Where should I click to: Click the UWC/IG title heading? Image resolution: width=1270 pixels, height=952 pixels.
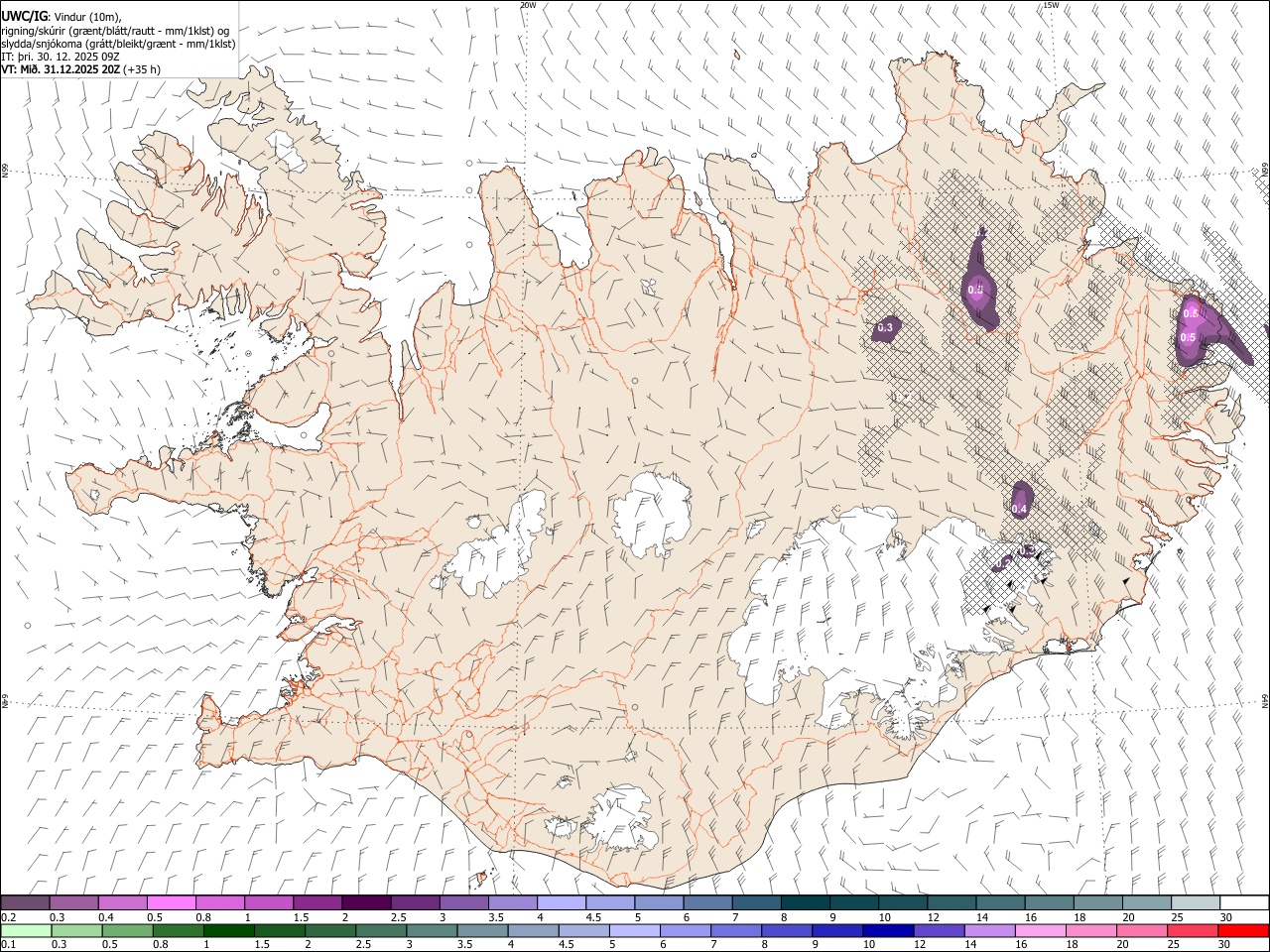[x=24, y=17]
